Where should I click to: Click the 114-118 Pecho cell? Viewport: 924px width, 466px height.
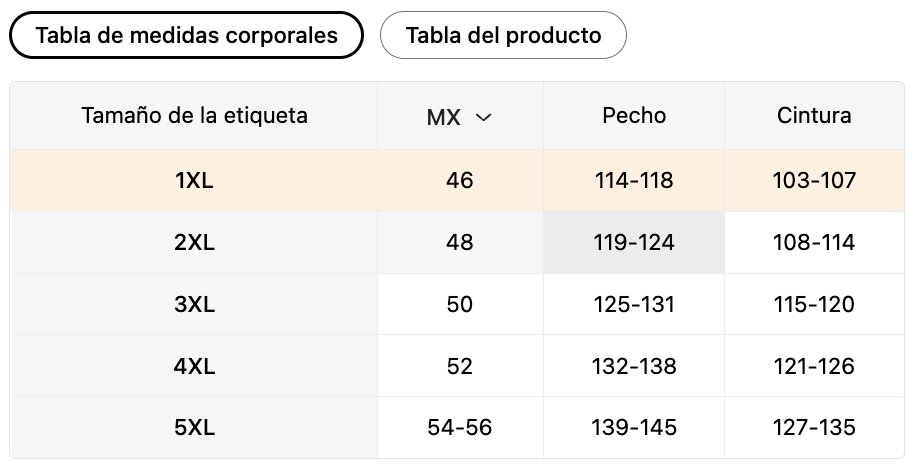pos(634,180)
